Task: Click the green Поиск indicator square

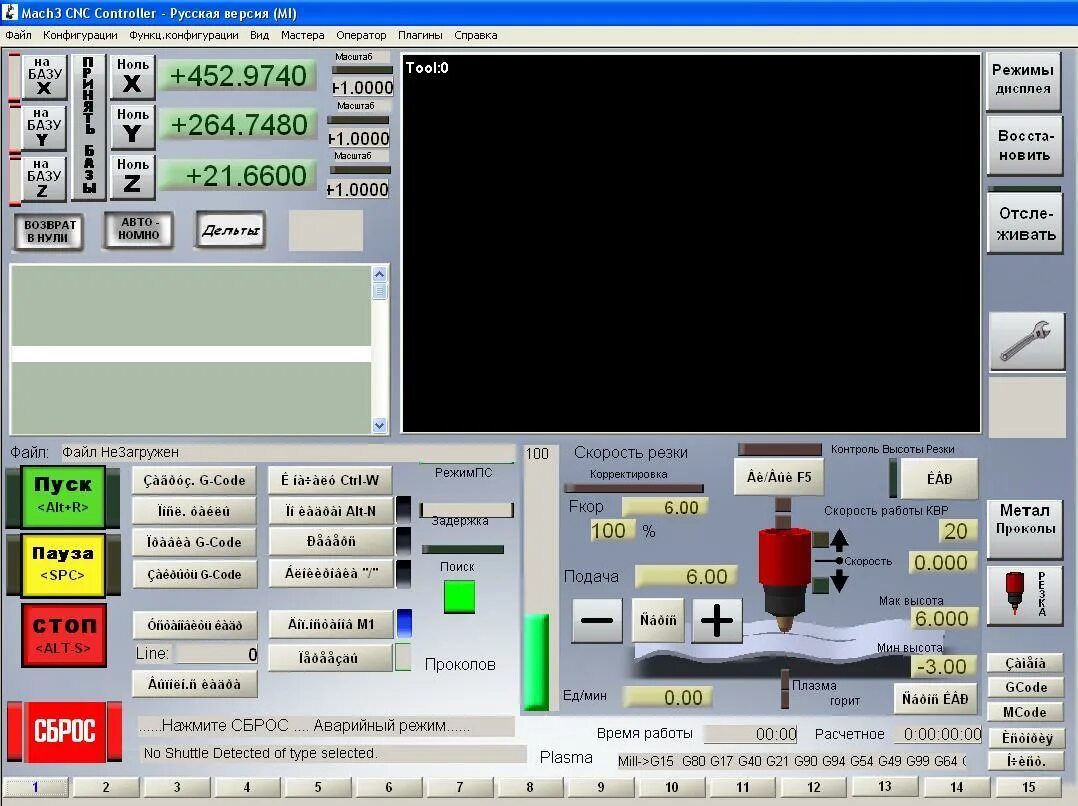Action: (x=459, y=596)
